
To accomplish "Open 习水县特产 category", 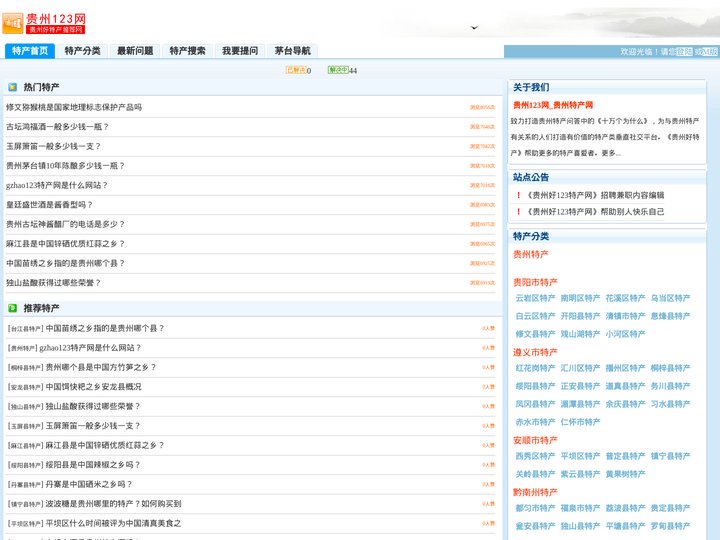I will pos(670,404).
